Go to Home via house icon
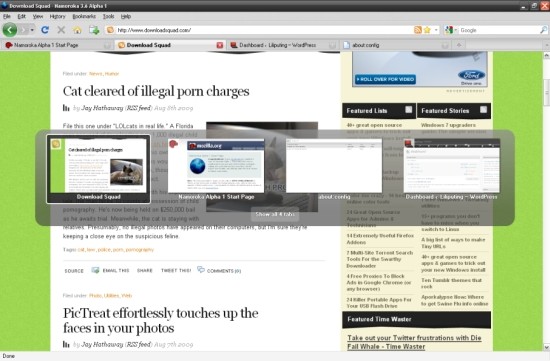 (77, 30)
